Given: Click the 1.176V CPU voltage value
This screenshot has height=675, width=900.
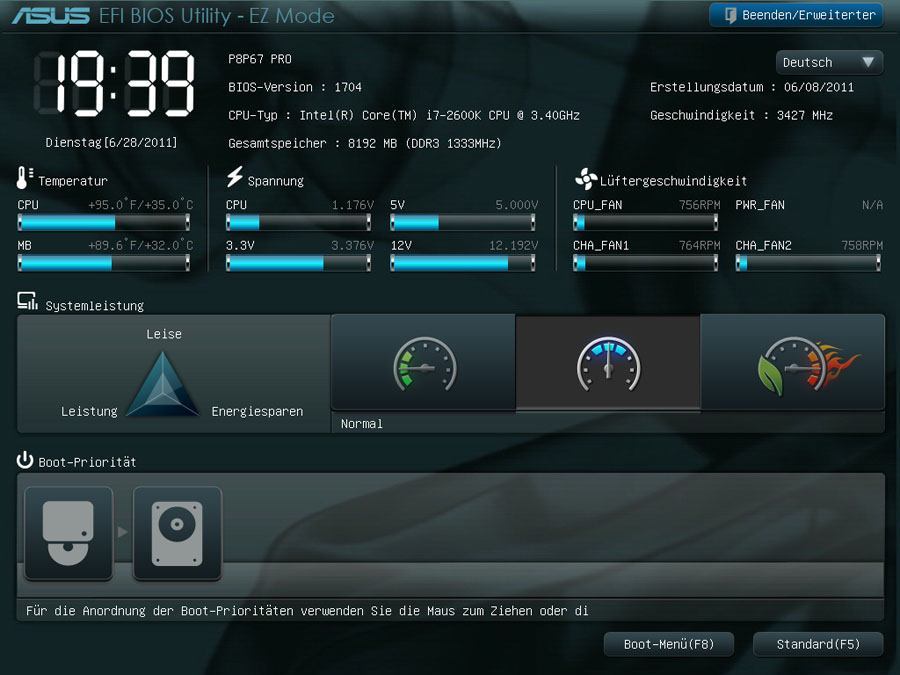Looking at the screenshot, I should point(353,205).
